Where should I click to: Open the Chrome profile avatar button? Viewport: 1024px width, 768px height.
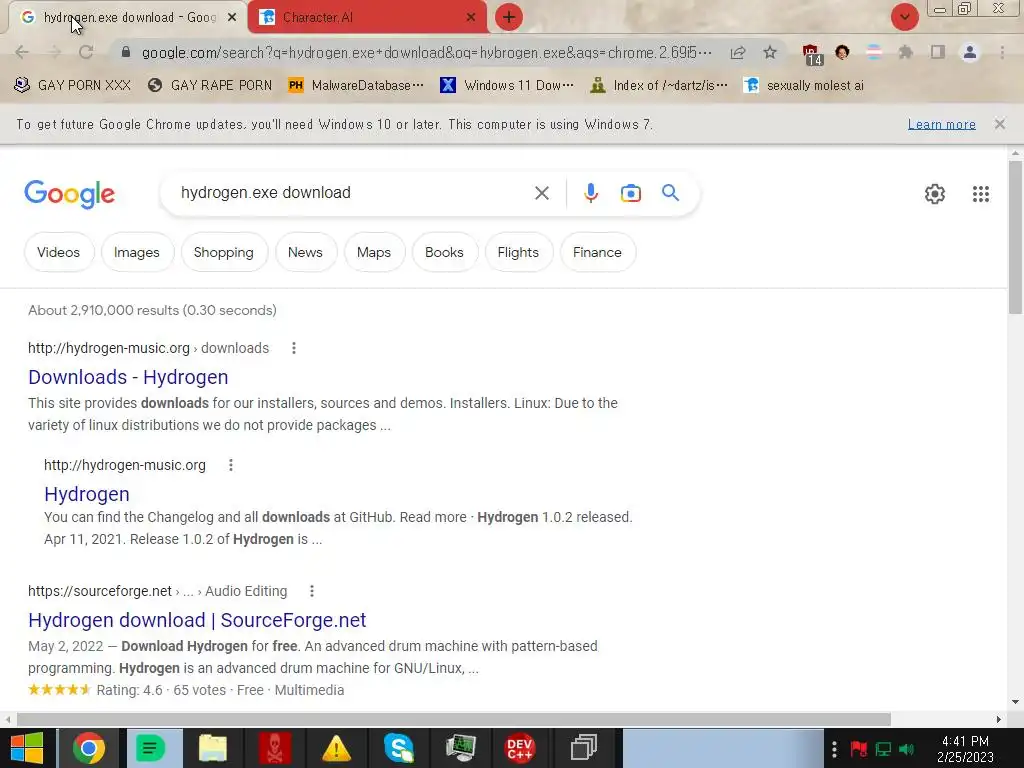970,52
